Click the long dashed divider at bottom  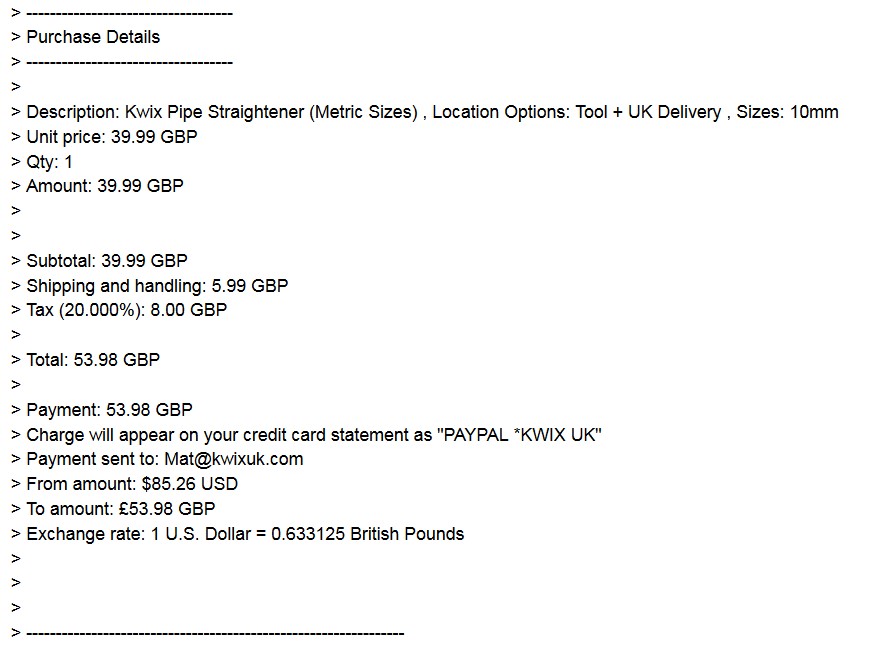pyautogui.click(x=215, y=634)
